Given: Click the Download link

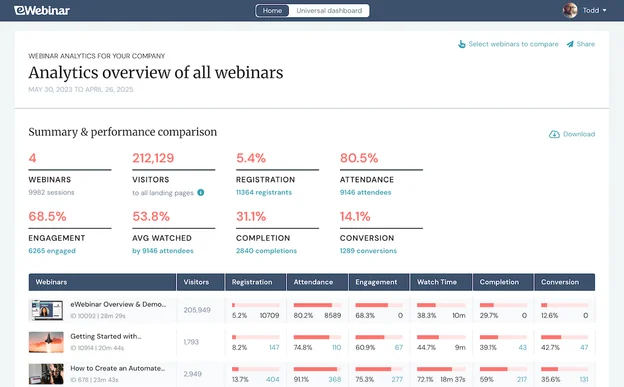Looking at the screenshot, I should coord(579,134).
